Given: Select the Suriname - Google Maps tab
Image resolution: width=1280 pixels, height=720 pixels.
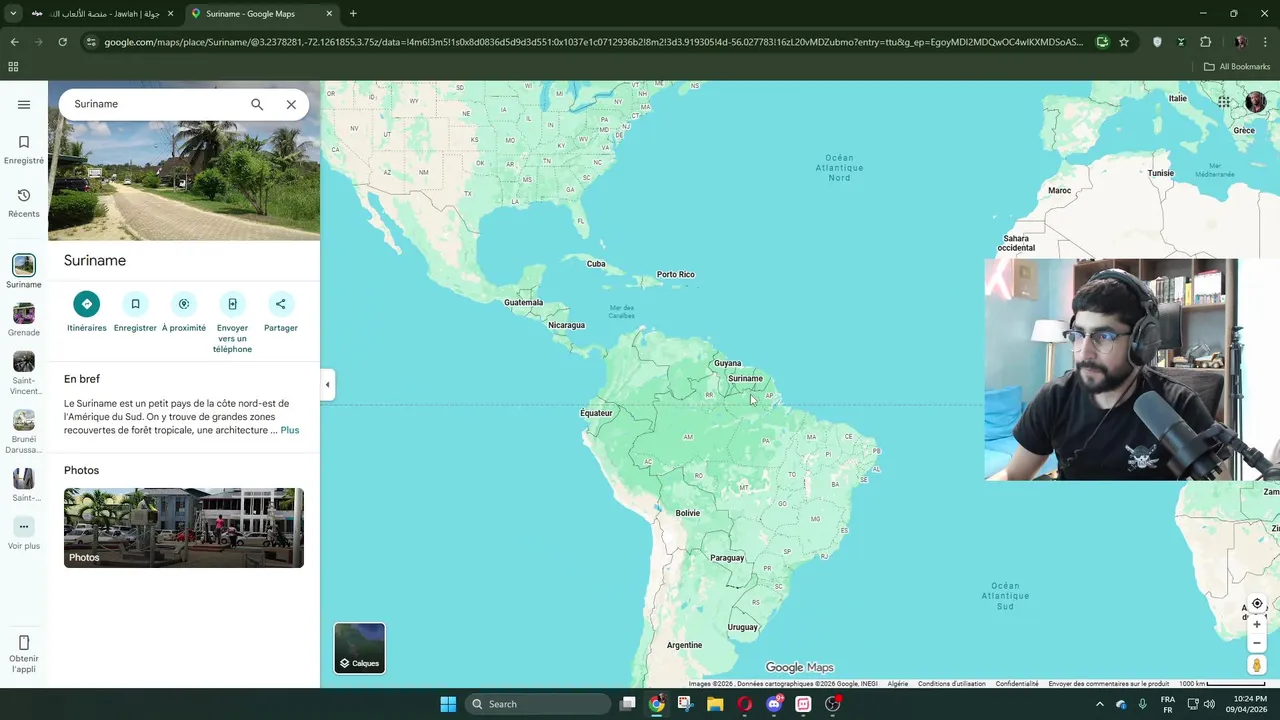Looking at the screenshot, I should (262, 14).
